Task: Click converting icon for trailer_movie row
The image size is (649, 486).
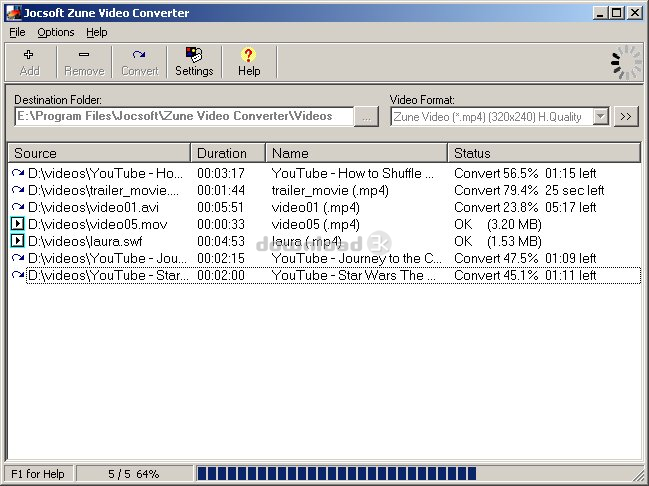Action: pos(17,190)
